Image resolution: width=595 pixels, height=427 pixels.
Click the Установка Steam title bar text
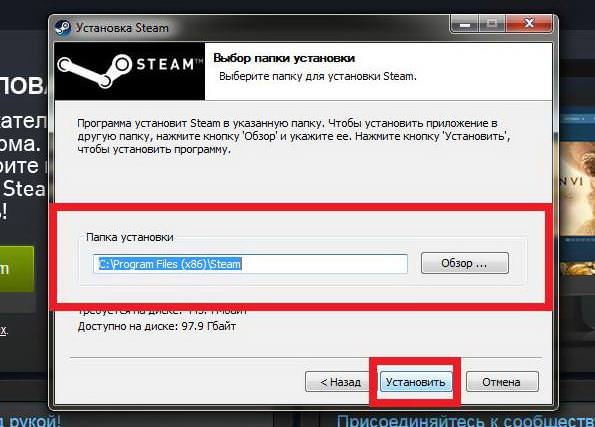pyautogui.click(x=122, y=28)
